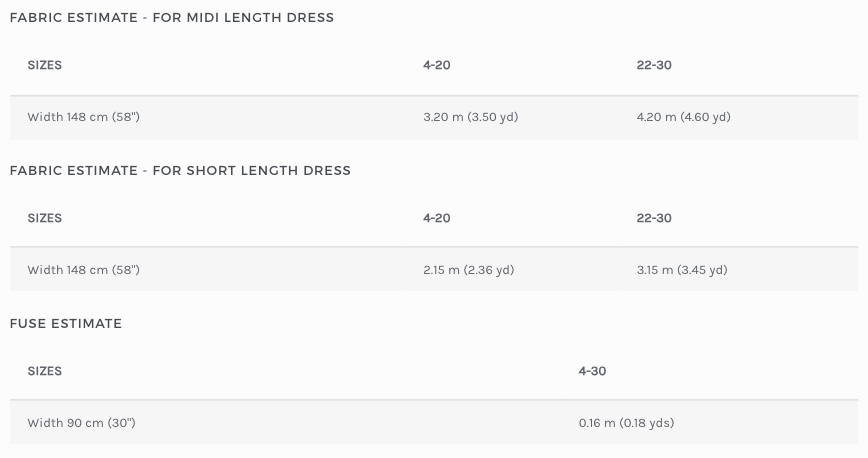Click short dress row Width 148 cm label
Screen dimensions: 868x458
(84, 270)
